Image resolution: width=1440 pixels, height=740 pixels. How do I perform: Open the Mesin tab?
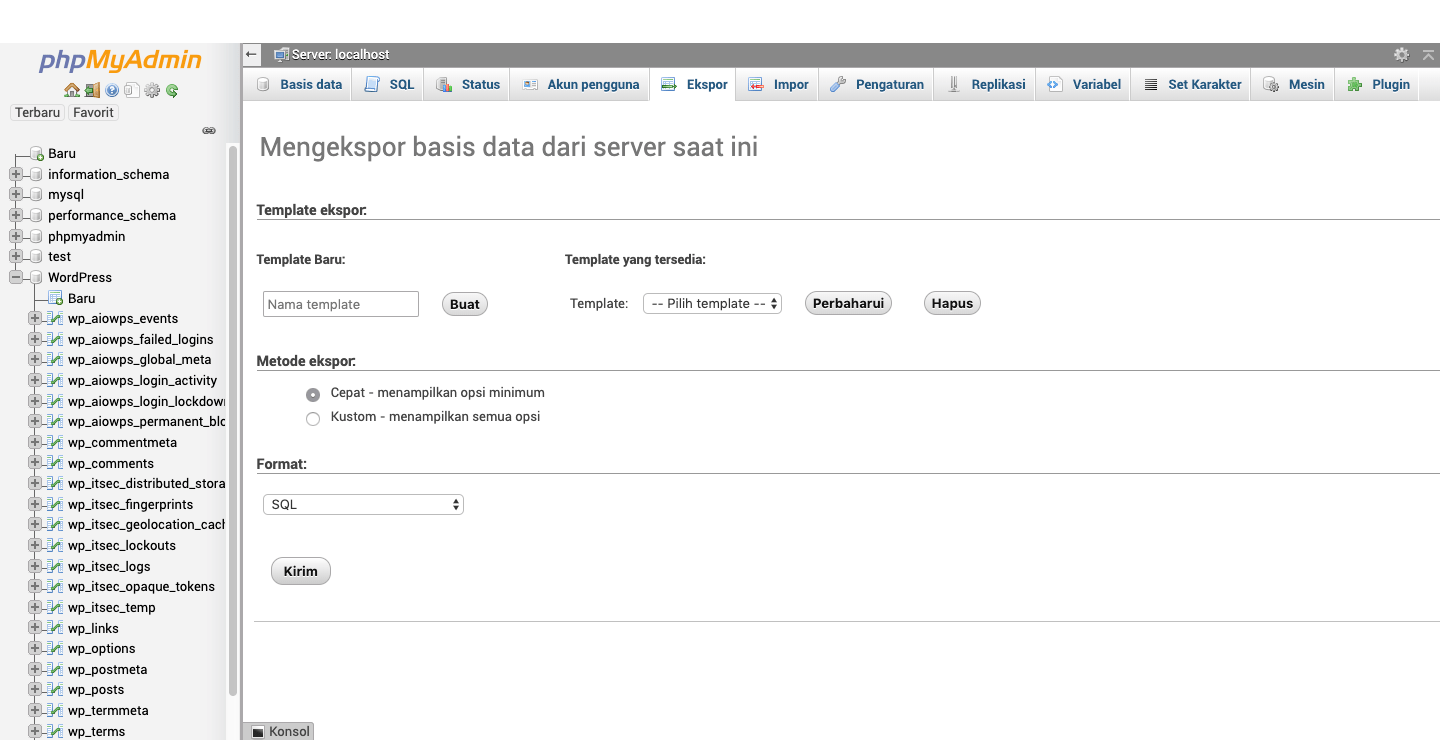1293,85
